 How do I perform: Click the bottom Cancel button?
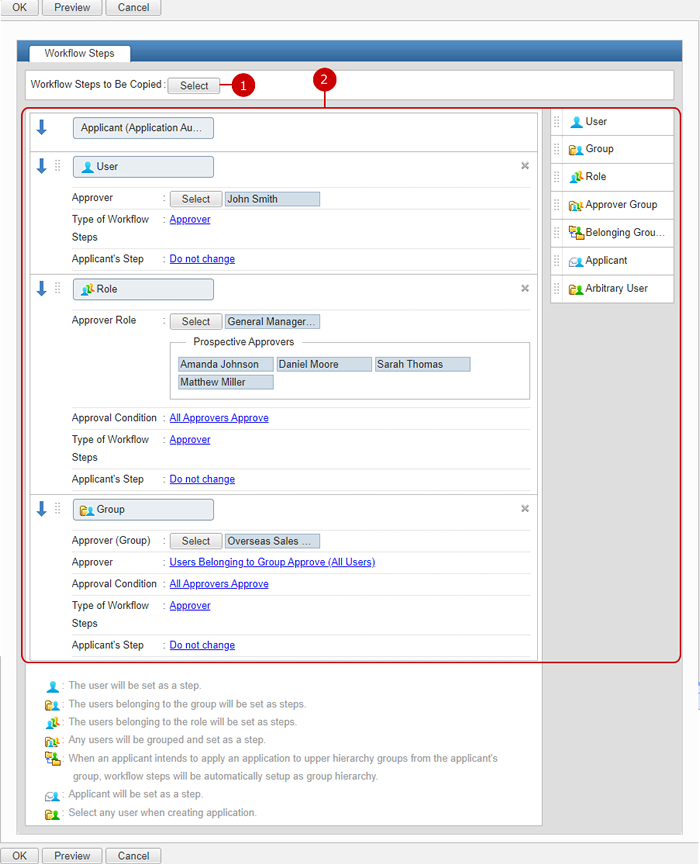[133, 856]
